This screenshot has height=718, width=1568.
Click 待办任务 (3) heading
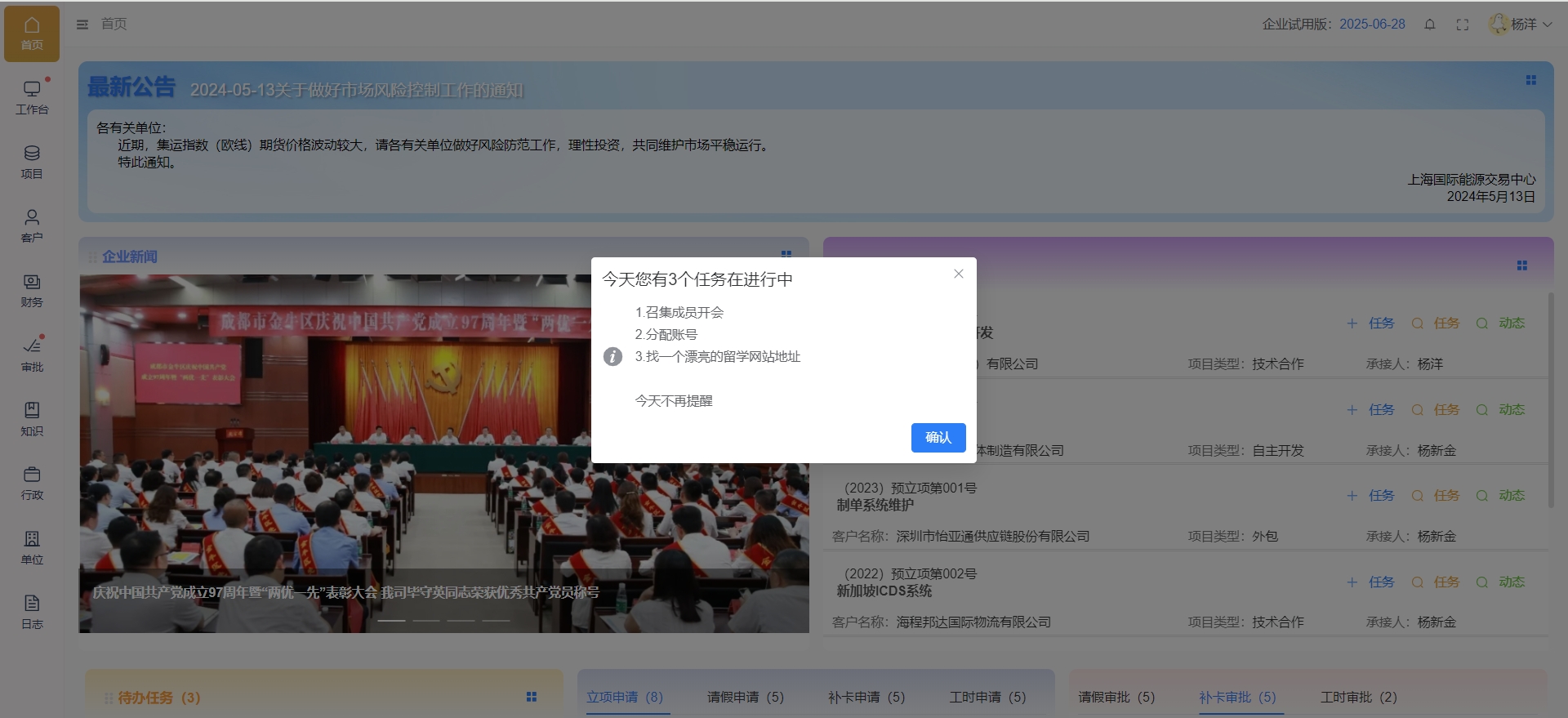tap(159, 698)
